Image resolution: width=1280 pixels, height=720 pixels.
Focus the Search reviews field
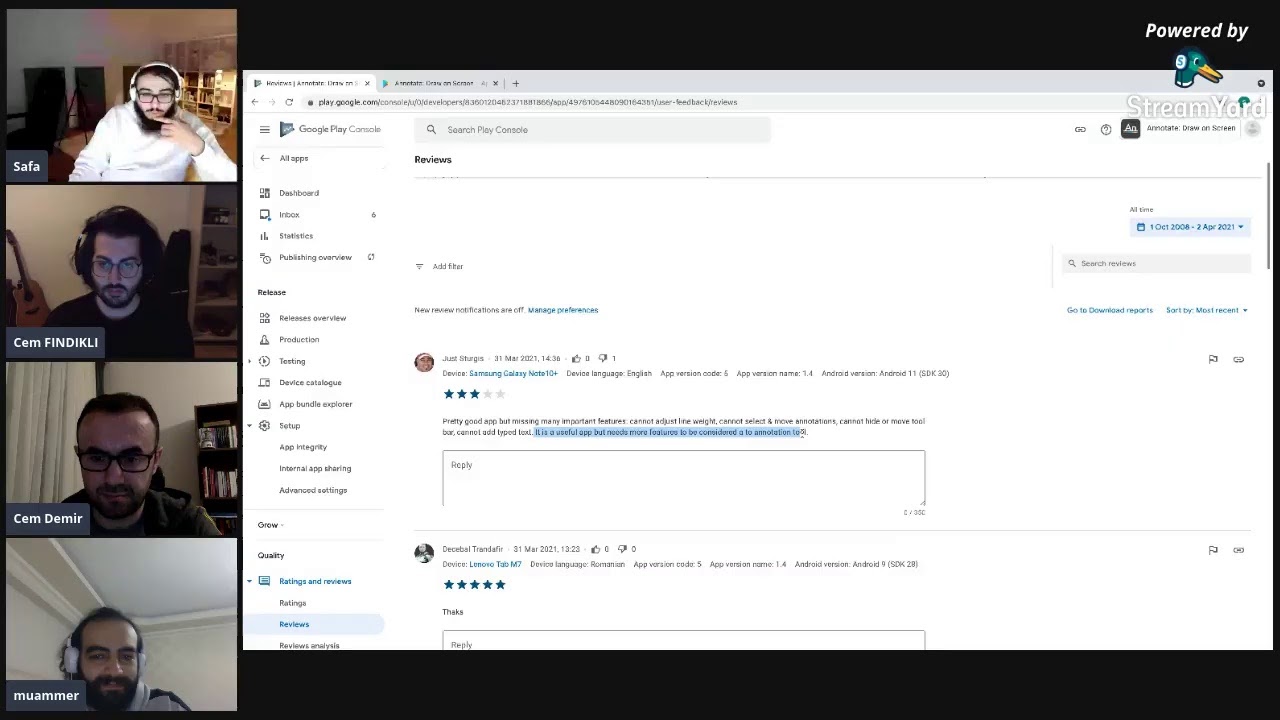(1156, 263)
